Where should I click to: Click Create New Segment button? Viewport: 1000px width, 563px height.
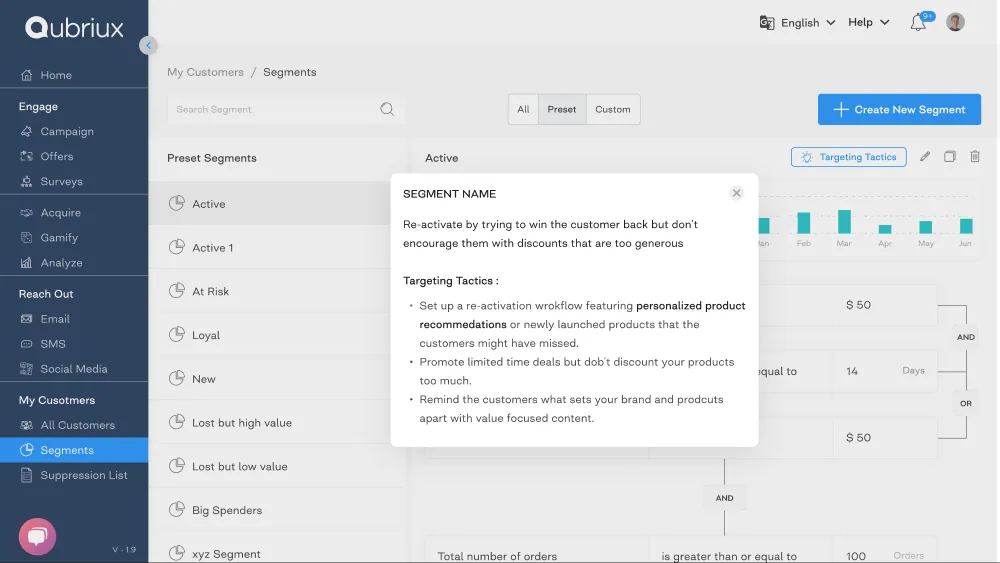899,110
